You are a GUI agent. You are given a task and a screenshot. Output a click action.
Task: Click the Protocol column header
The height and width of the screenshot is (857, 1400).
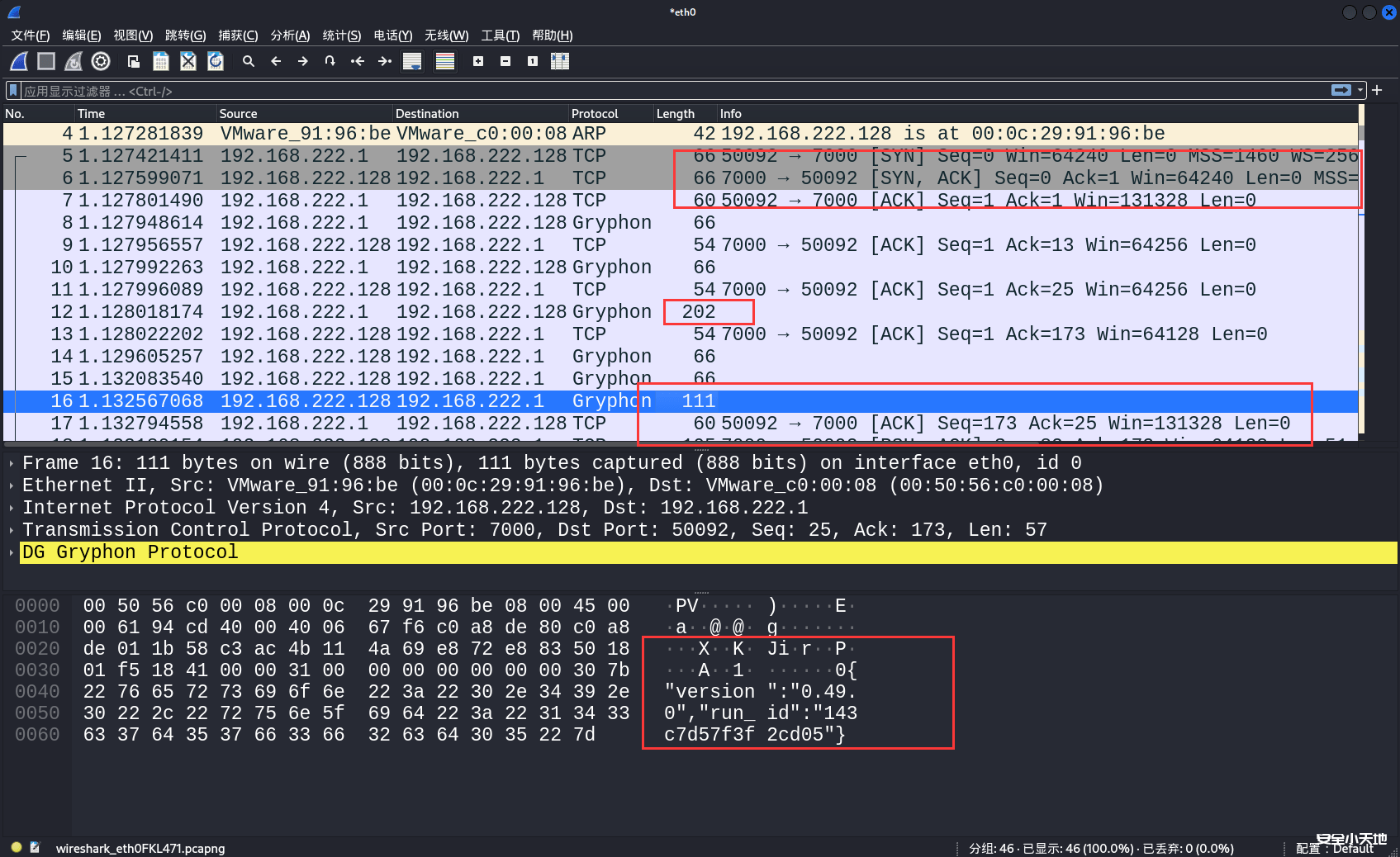595,114
